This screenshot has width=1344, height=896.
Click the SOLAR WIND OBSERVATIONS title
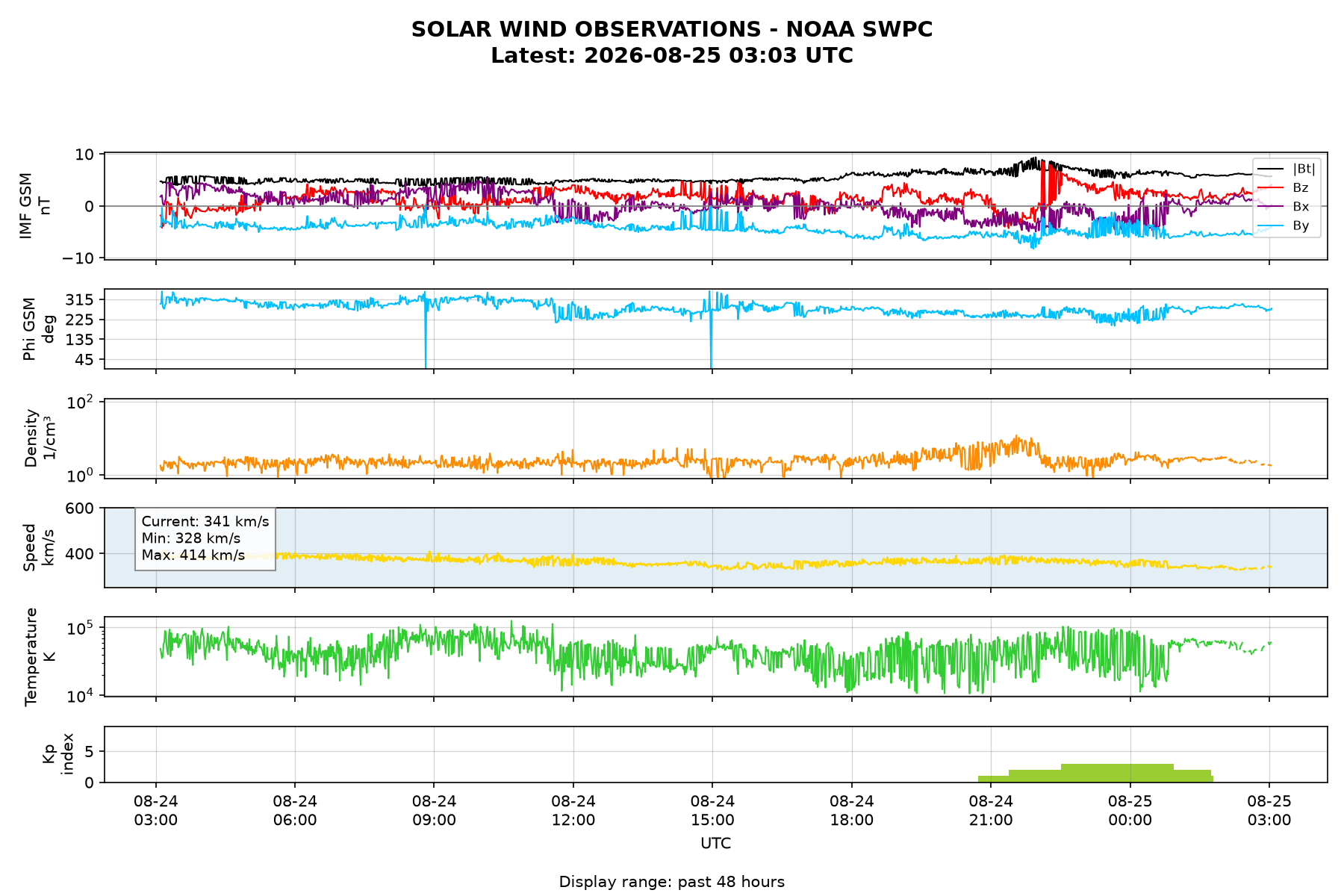click(672, 30)
